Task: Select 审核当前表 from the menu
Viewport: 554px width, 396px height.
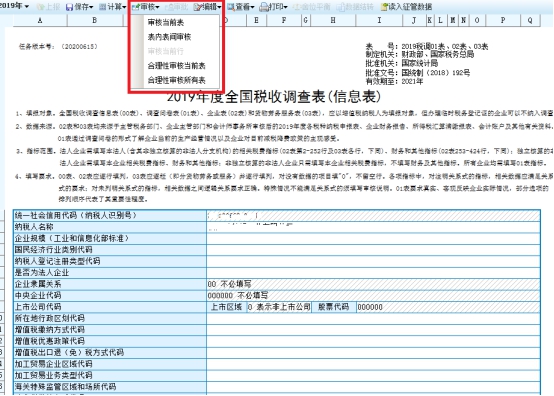Action: point(166,23)
